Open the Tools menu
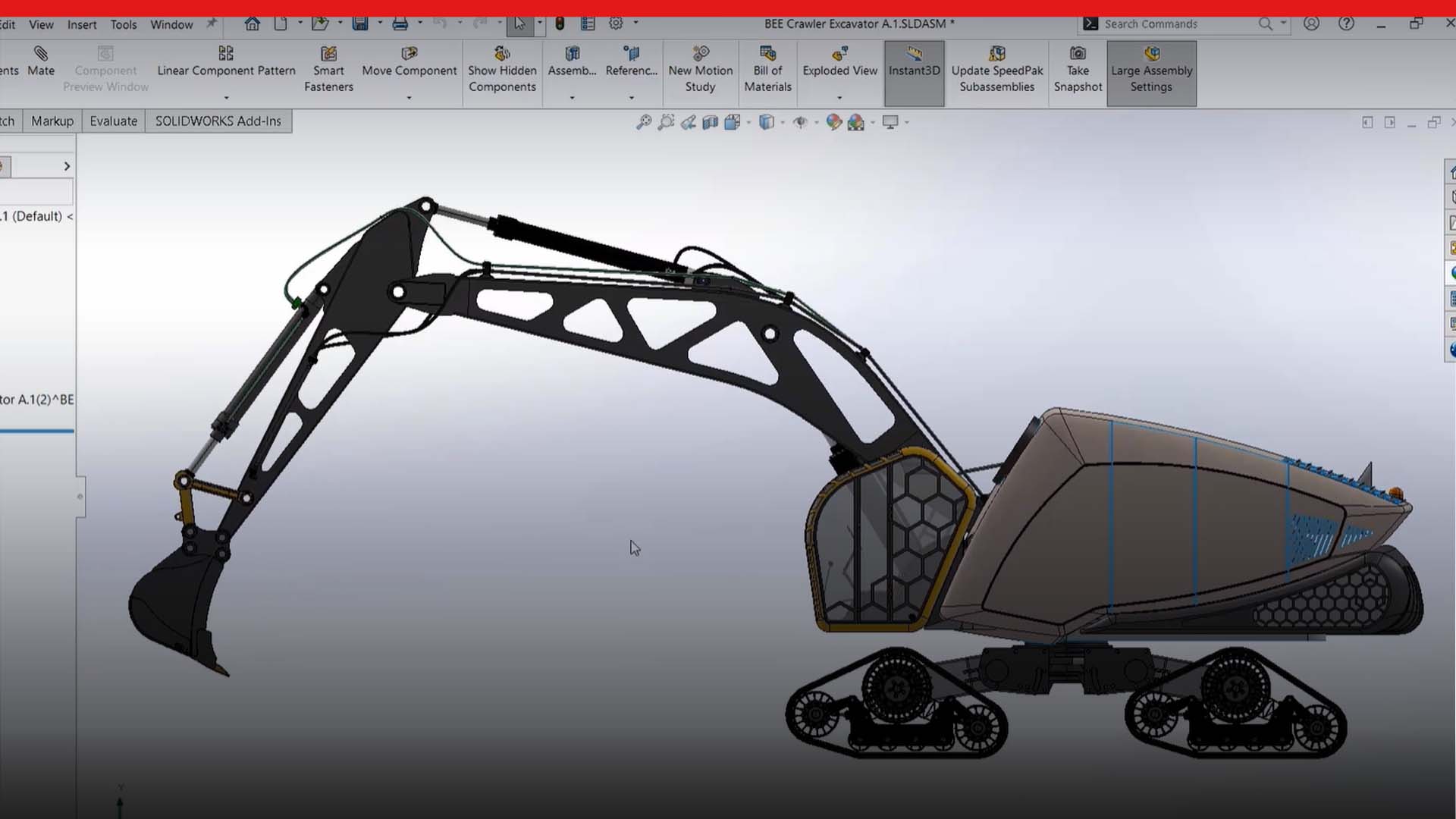 [124, 24]
